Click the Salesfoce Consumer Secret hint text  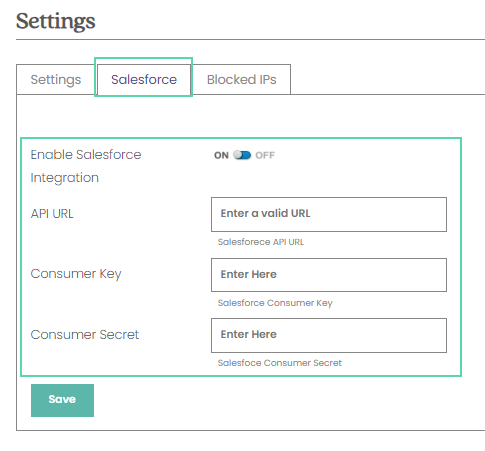point(280,363)
